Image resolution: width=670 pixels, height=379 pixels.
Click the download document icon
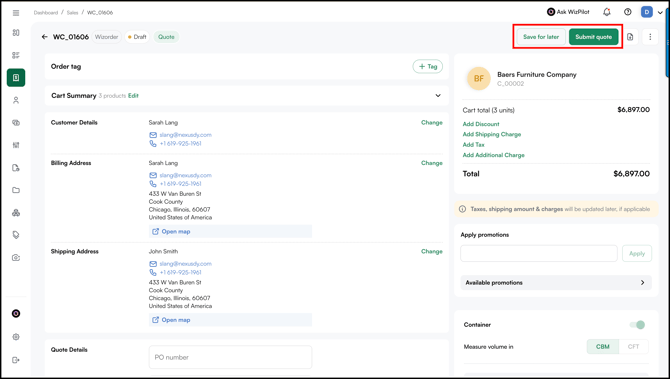(x=630, y=37)
